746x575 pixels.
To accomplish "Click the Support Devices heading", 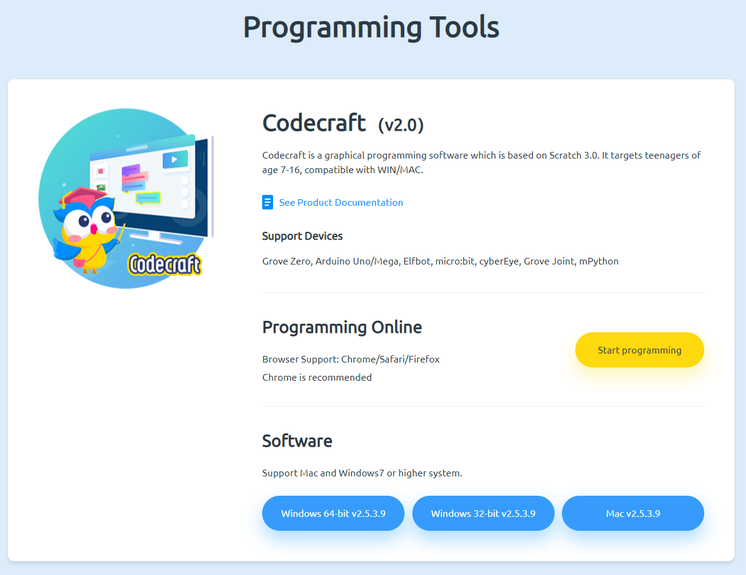I will [302, 236].
